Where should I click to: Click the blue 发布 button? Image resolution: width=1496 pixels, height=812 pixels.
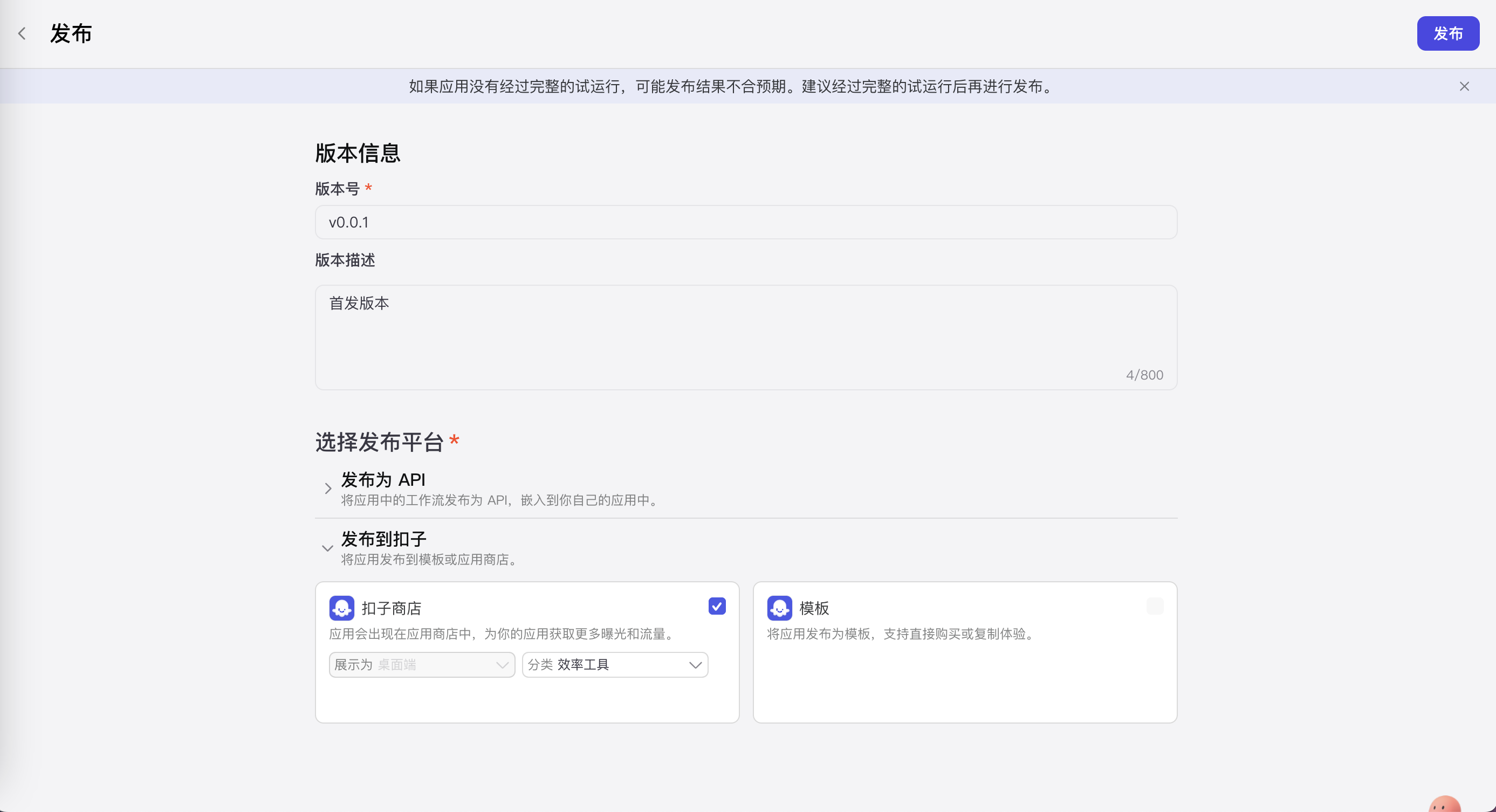coord(1447,33)
